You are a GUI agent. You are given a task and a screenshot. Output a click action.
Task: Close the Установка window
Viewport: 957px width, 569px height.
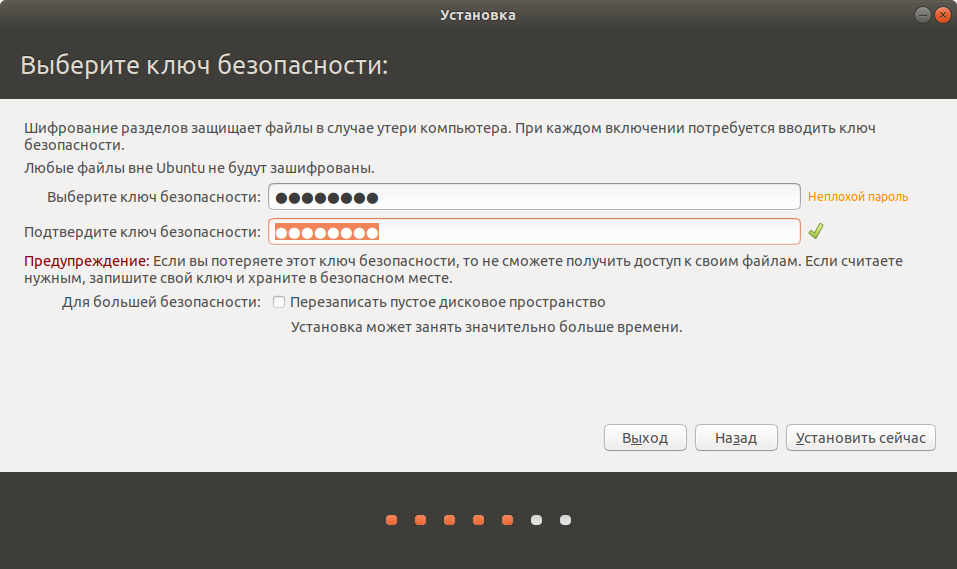pyautogui.click(x=942, y=15)
